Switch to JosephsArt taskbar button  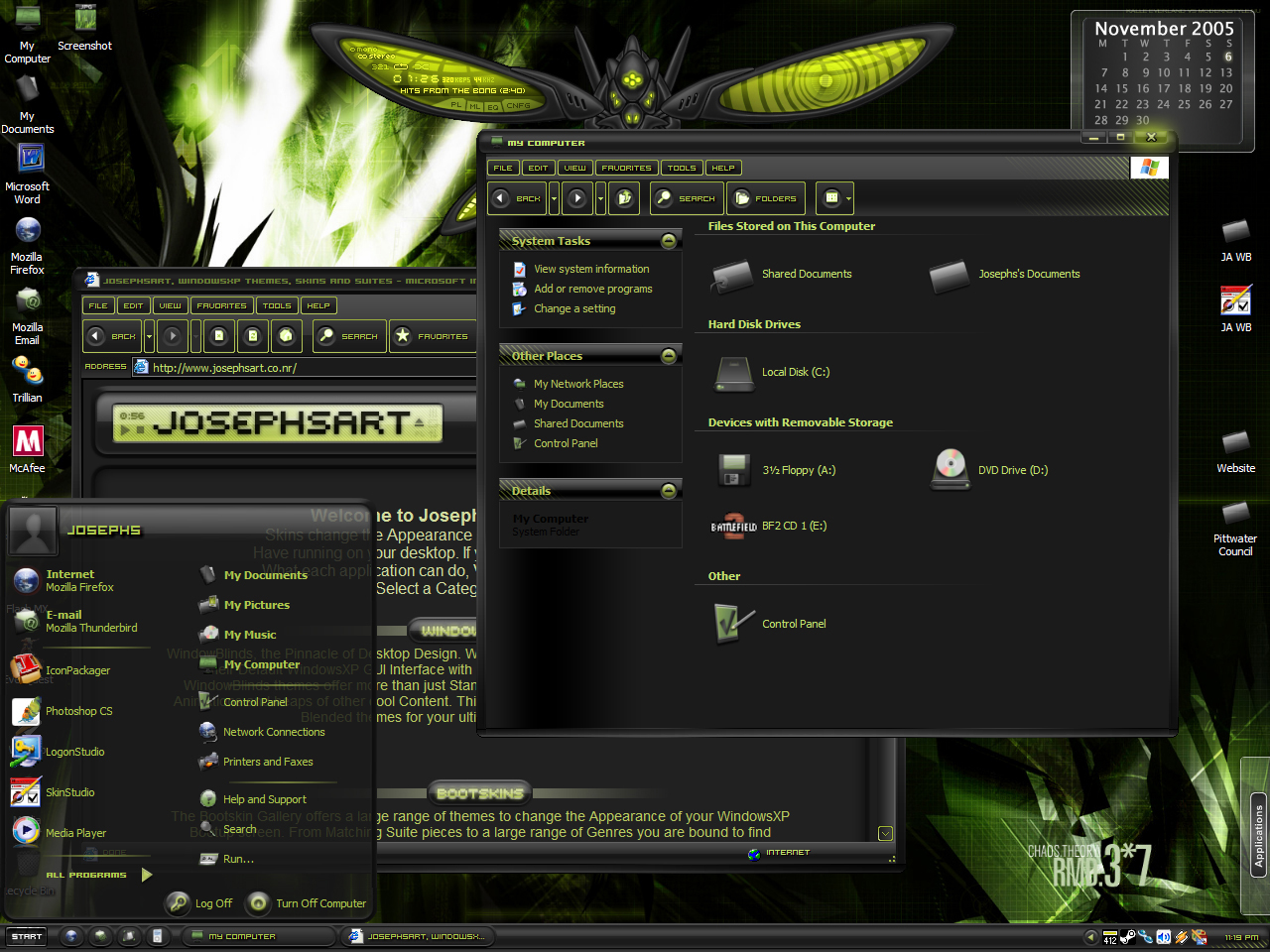point(418,936)
